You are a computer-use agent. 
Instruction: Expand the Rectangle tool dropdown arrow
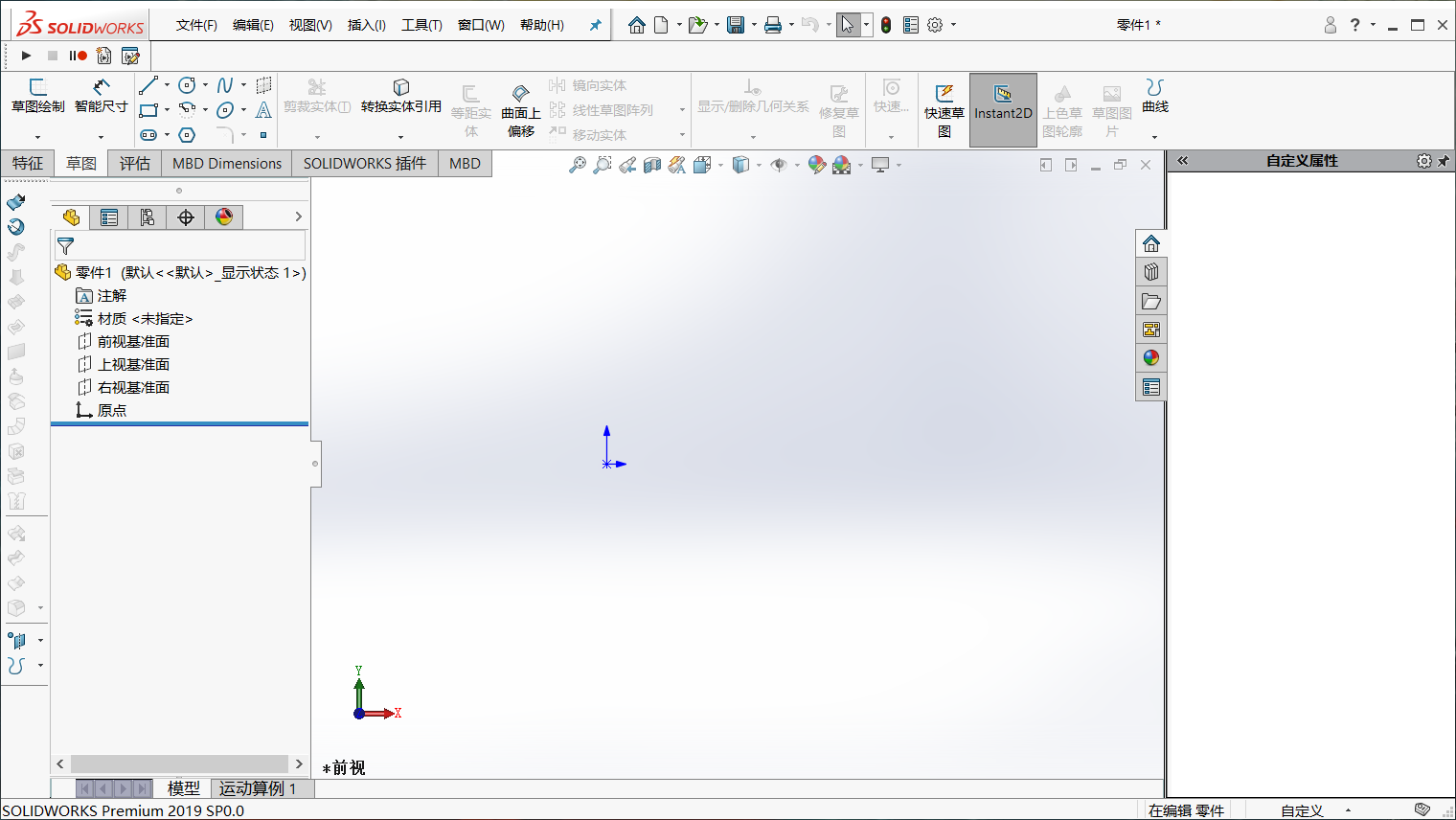(167, 110)
